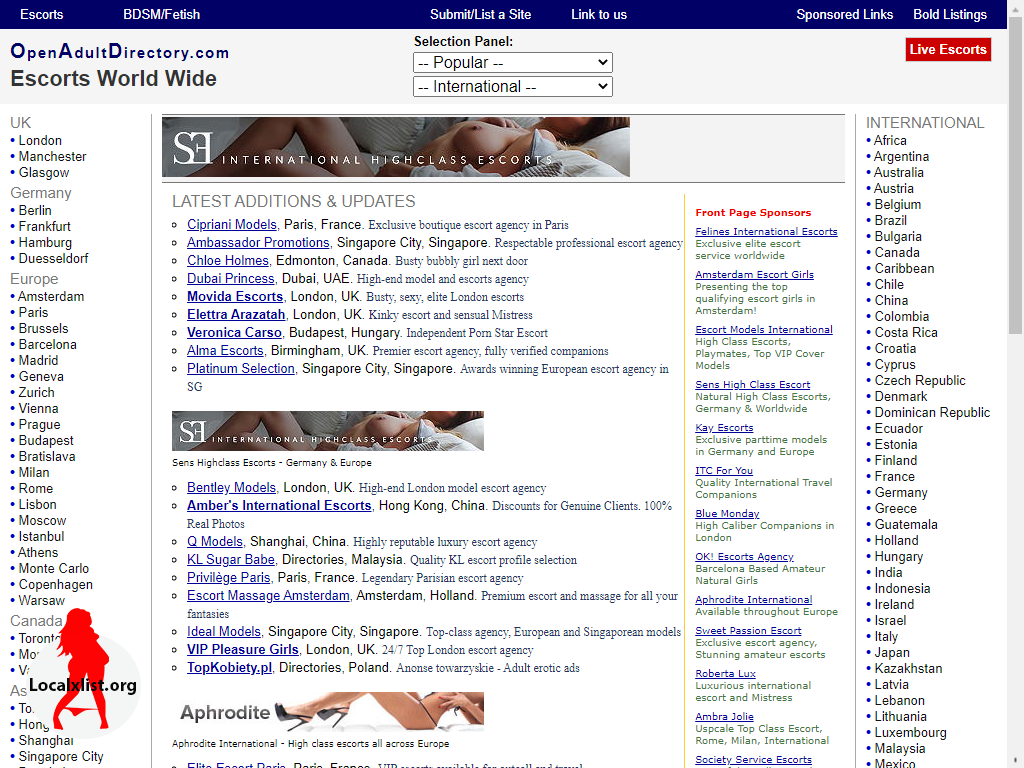Open the TopKobiety.pl listing
This screenshot has height=768, width=1024.
click(x=229, y=667)
